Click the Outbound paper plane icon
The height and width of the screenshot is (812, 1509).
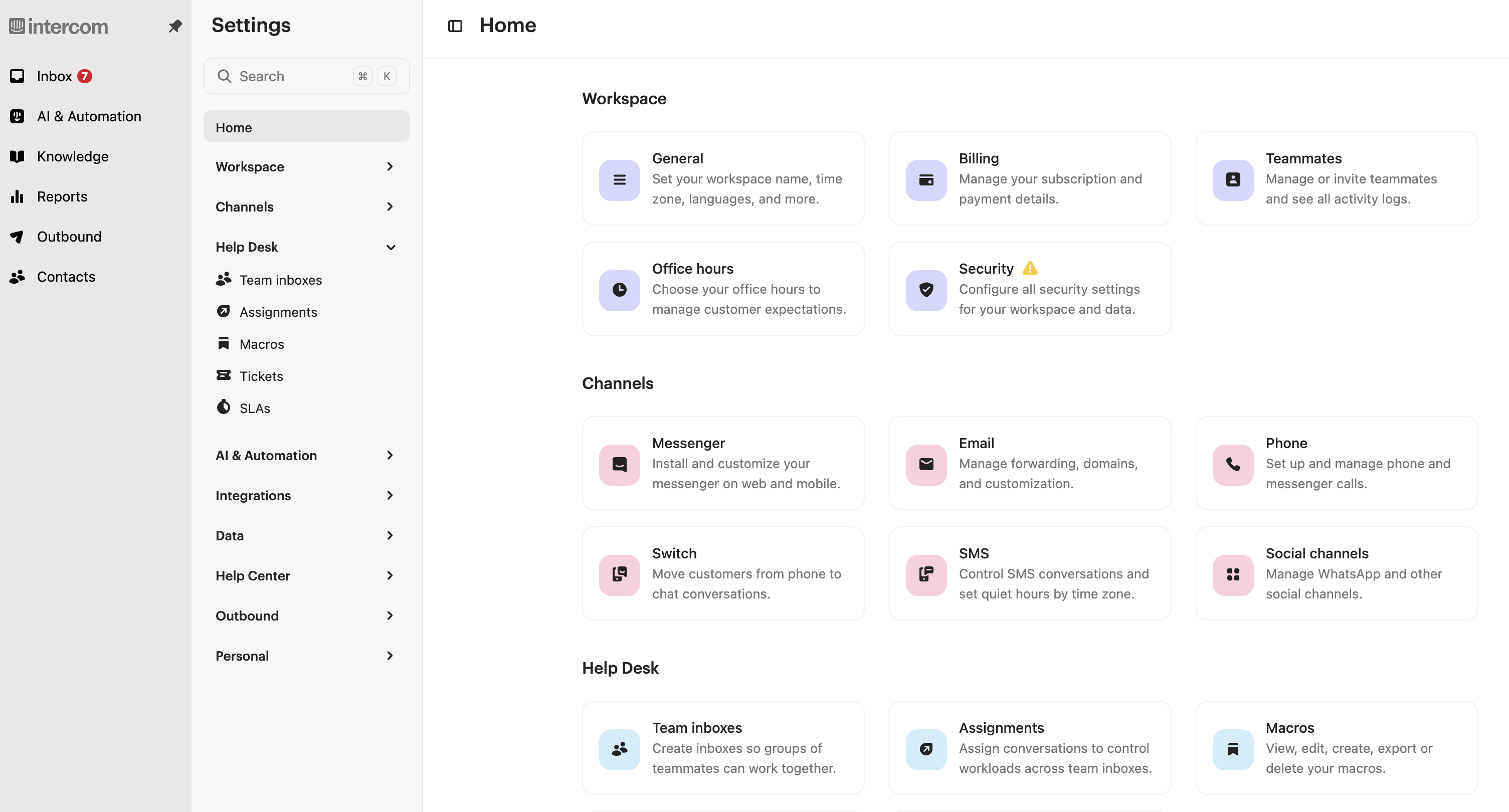coord(17,237)
